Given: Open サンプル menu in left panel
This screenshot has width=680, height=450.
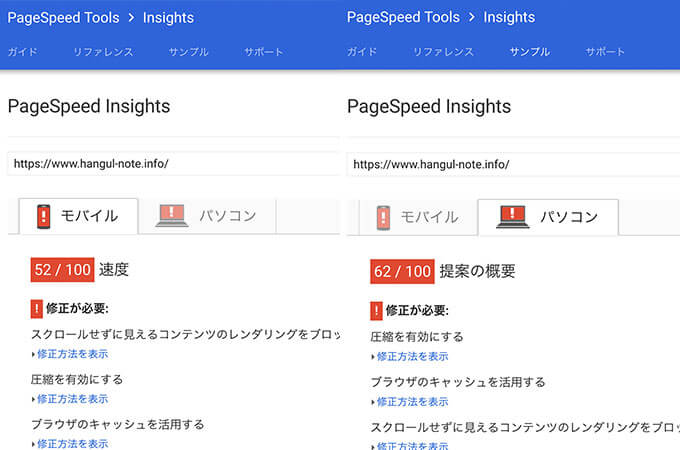Looking at the screenshot, I should click(x=189, y=52).
